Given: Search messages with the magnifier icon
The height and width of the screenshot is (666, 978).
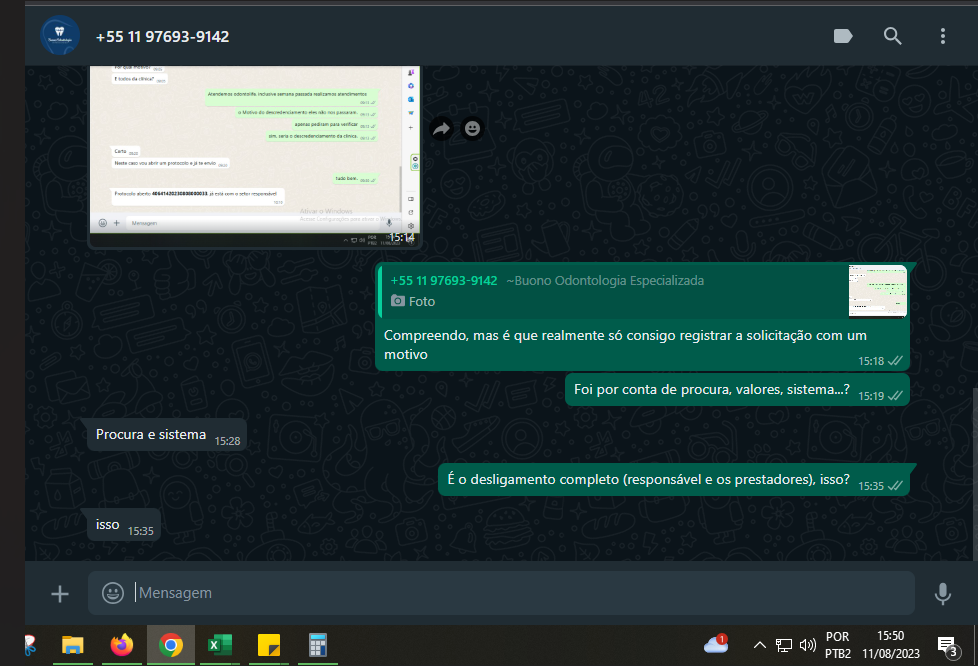Looking at the screenshot, I should [893, 36].
